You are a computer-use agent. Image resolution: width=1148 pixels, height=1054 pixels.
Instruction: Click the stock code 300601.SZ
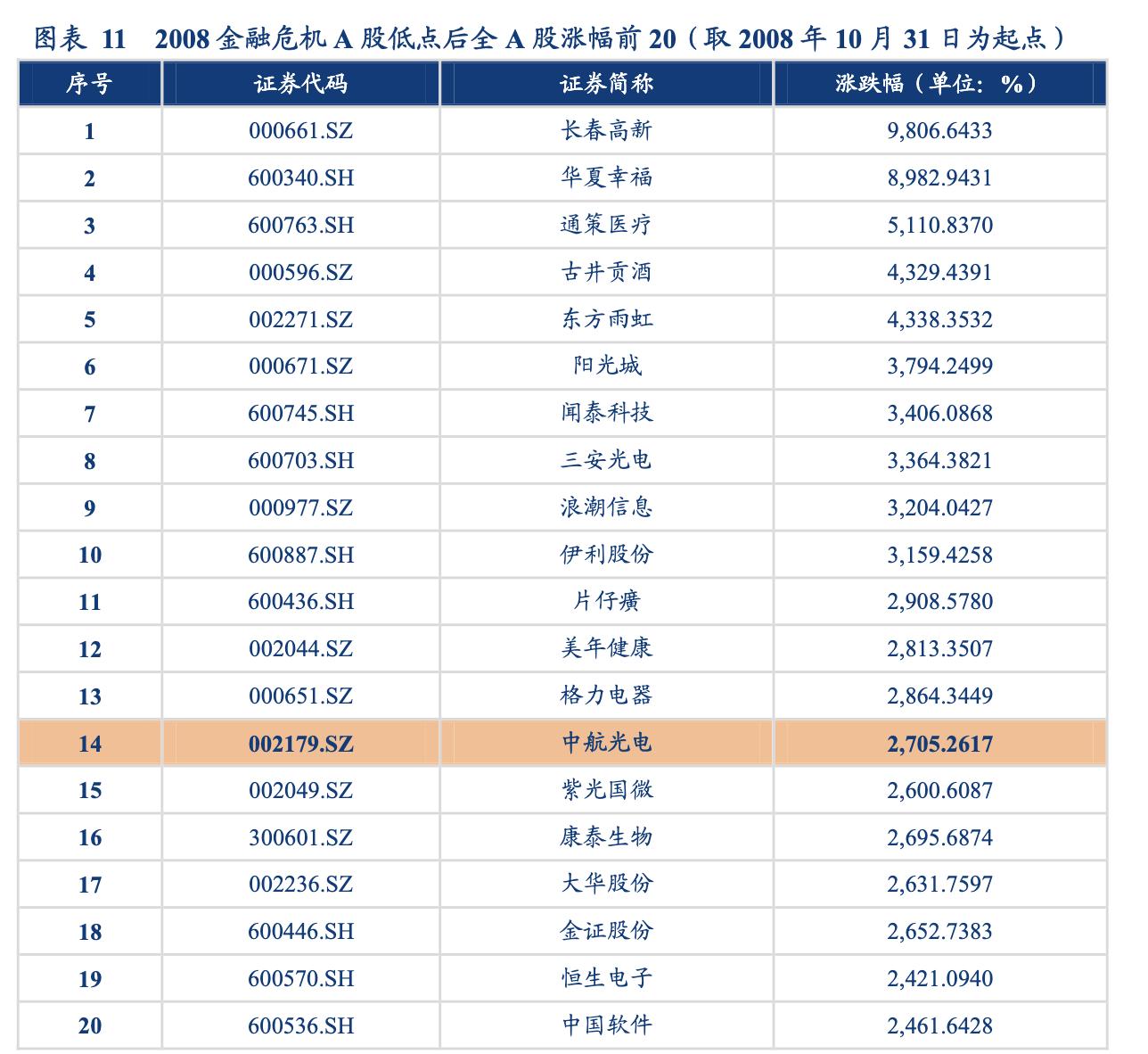[300, 836]
